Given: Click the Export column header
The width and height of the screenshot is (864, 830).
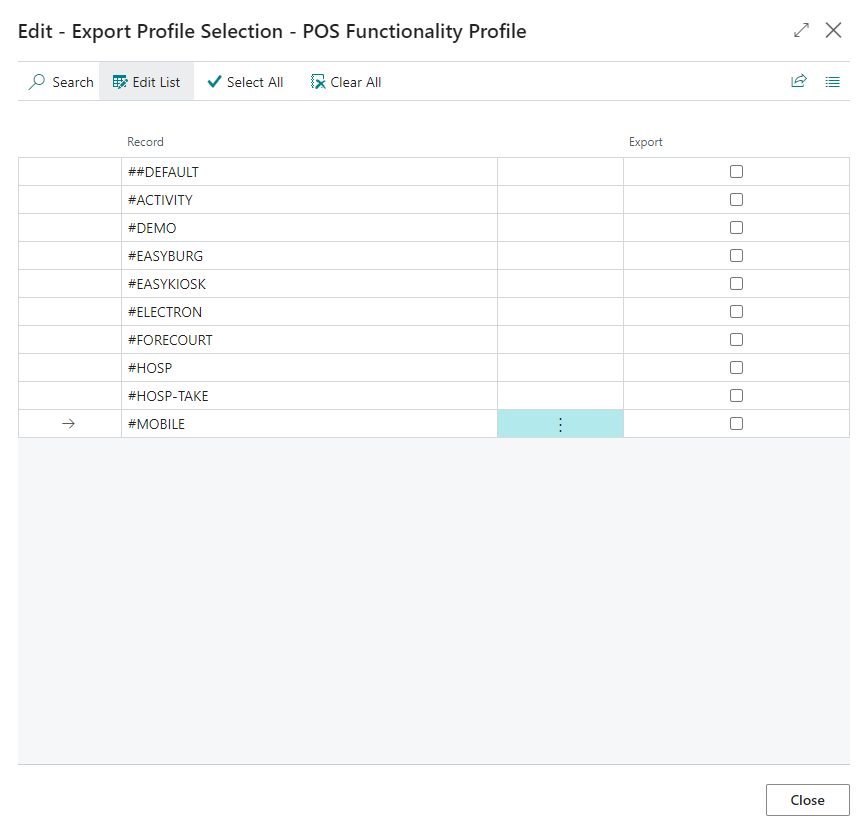Looking at the screenshot, I should pos(646,142).
